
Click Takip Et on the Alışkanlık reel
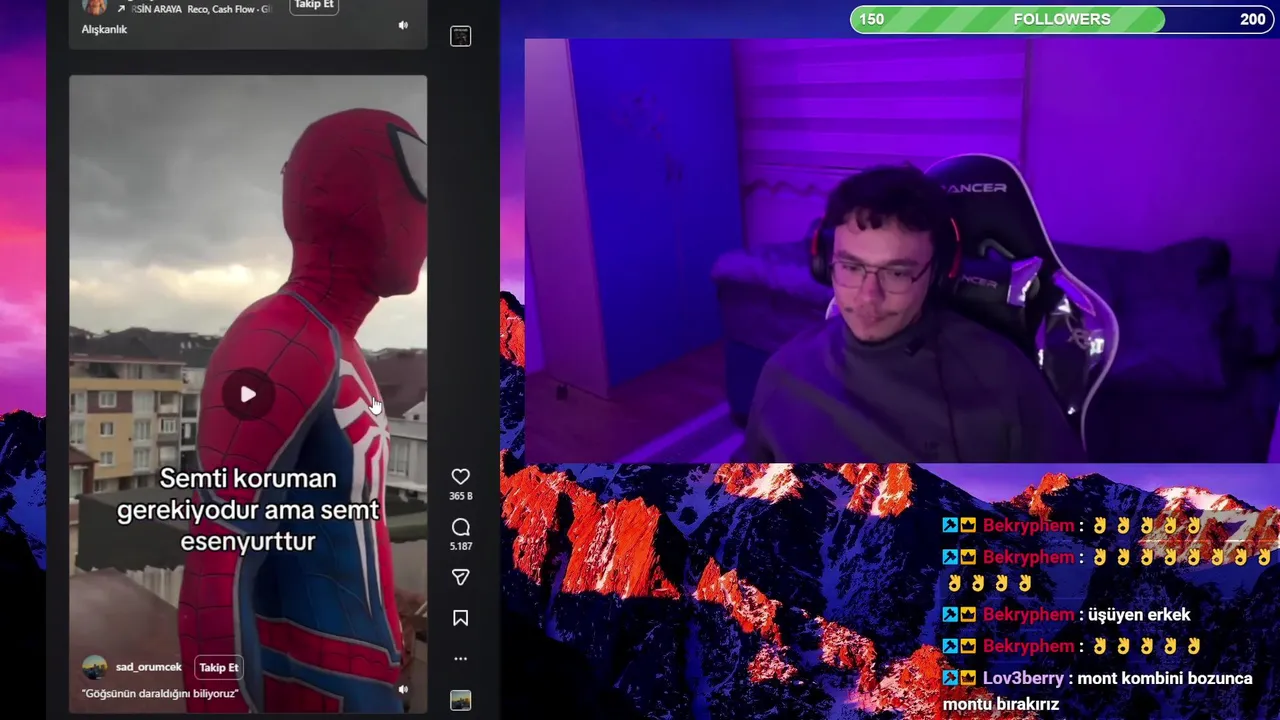point(313,6)
